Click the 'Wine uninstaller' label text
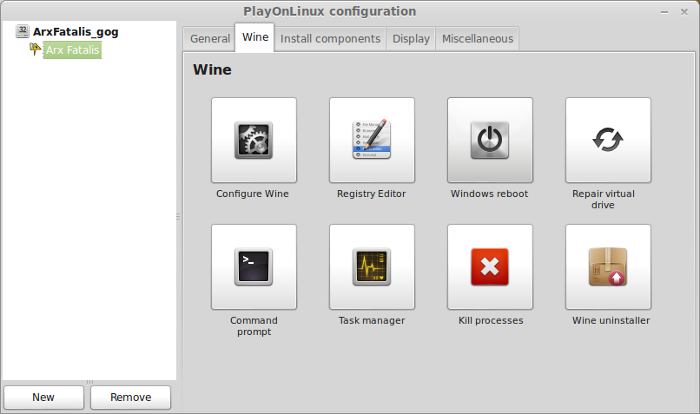 [x=611, y=321]
